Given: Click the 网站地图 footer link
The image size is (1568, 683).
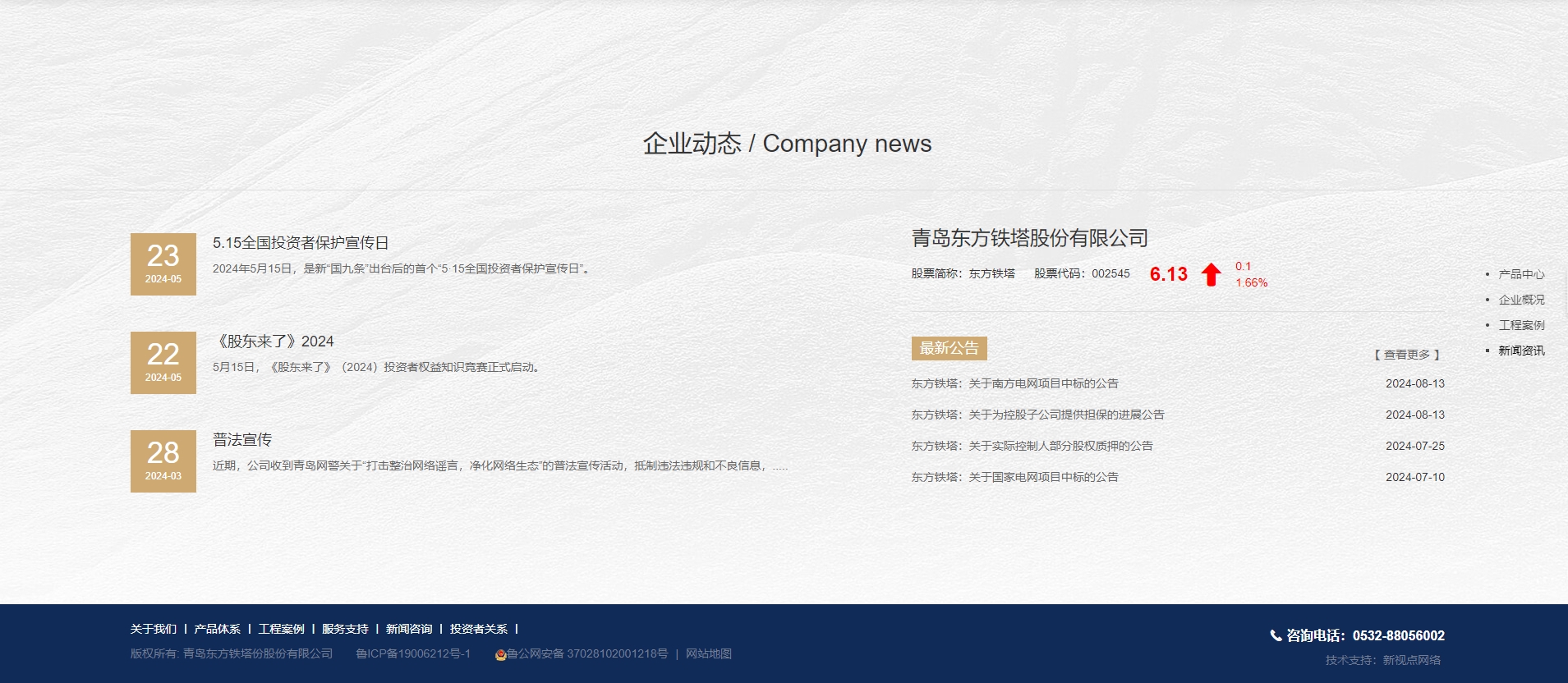Looking at the screenshot, I should [708, 653].
